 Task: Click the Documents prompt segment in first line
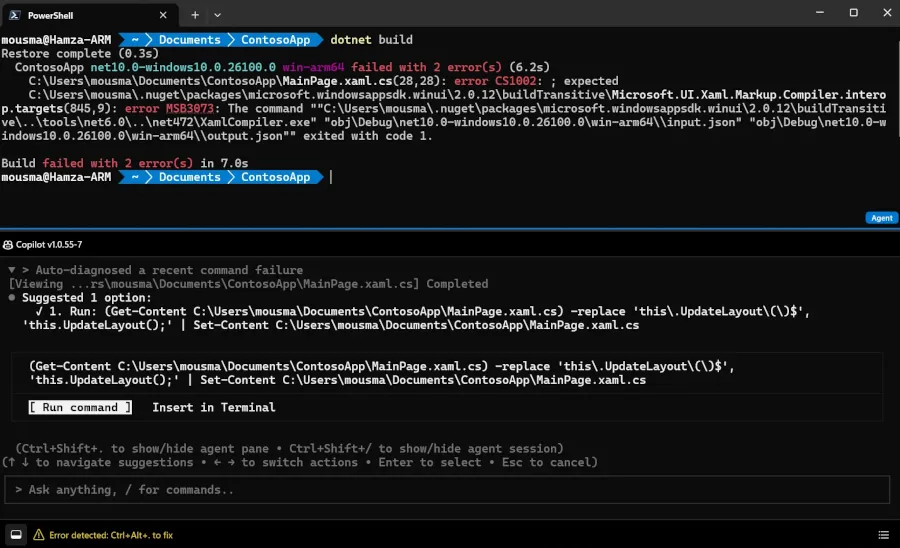[189, 40]
